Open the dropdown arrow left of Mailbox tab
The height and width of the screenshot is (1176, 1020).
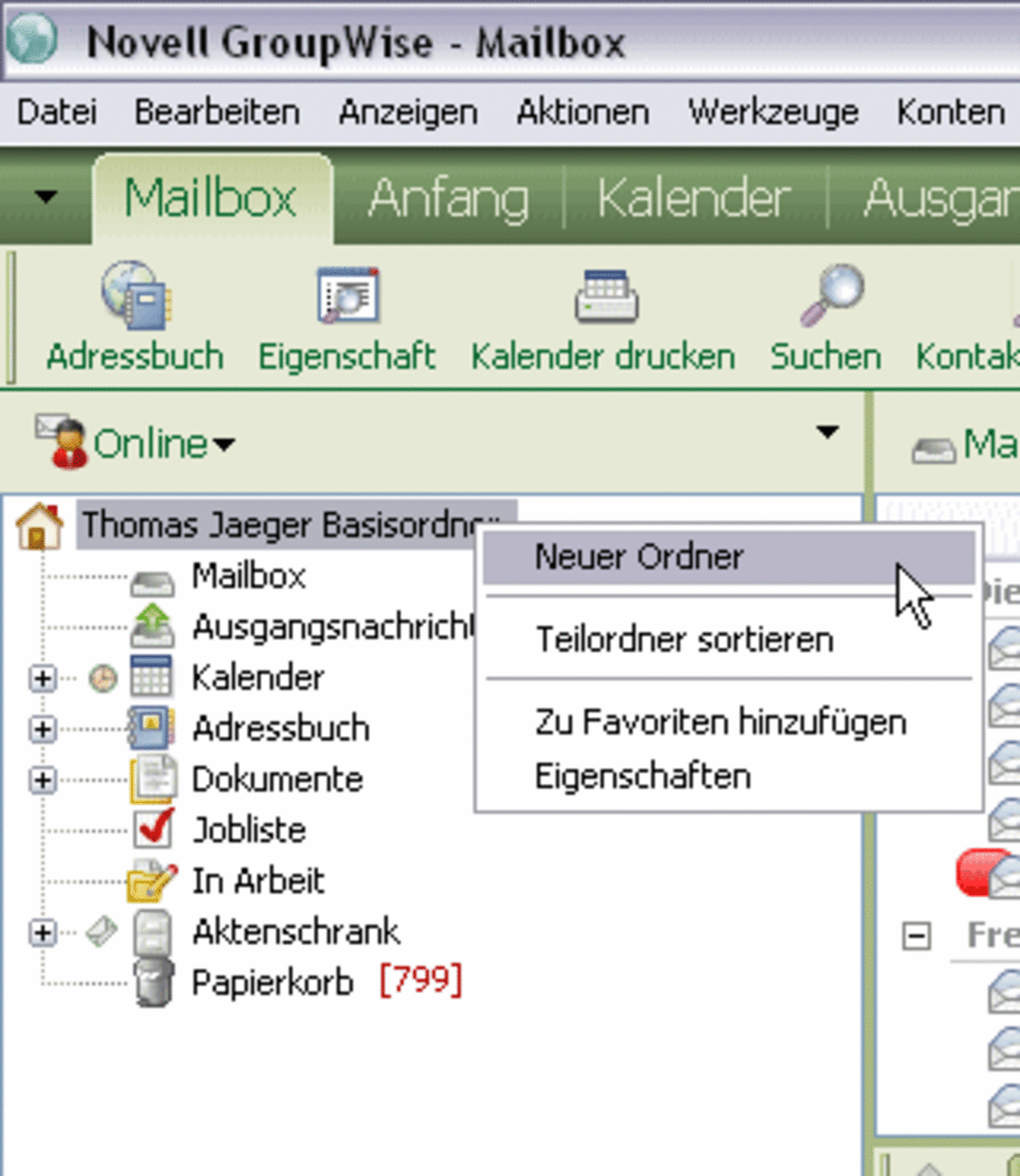pos(45,197)
